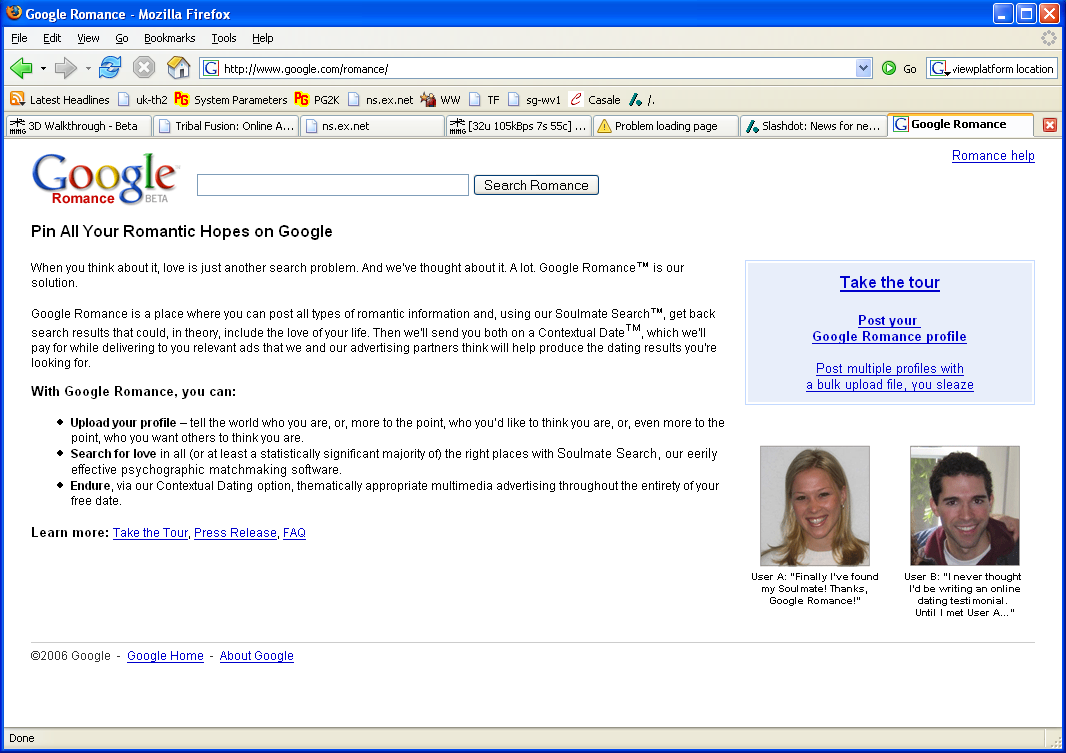Click the grey Forward arrow
The height and width of the screenshot is (753, 1066).
click(x=65, y=68)
